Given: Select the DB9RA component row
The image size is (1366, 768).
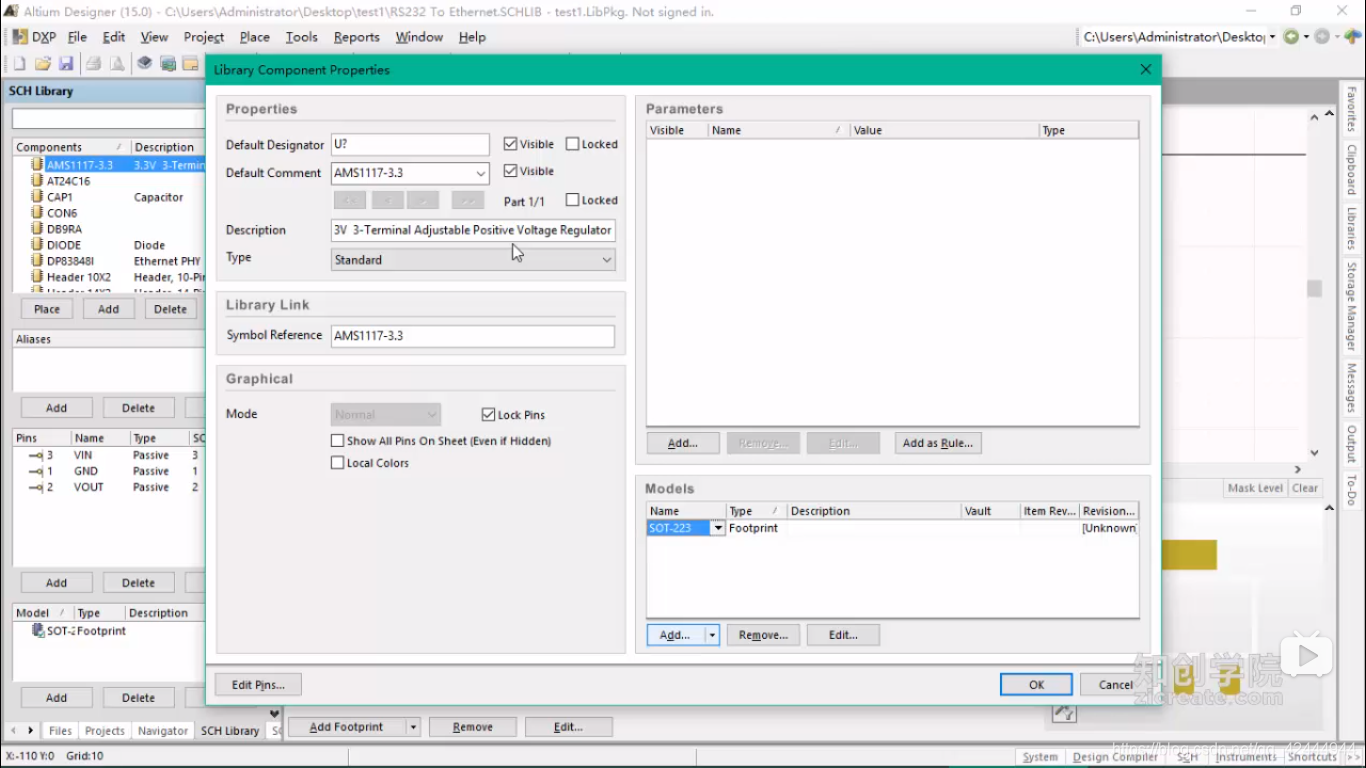Looking at the screenshot, I should point(110,229).
